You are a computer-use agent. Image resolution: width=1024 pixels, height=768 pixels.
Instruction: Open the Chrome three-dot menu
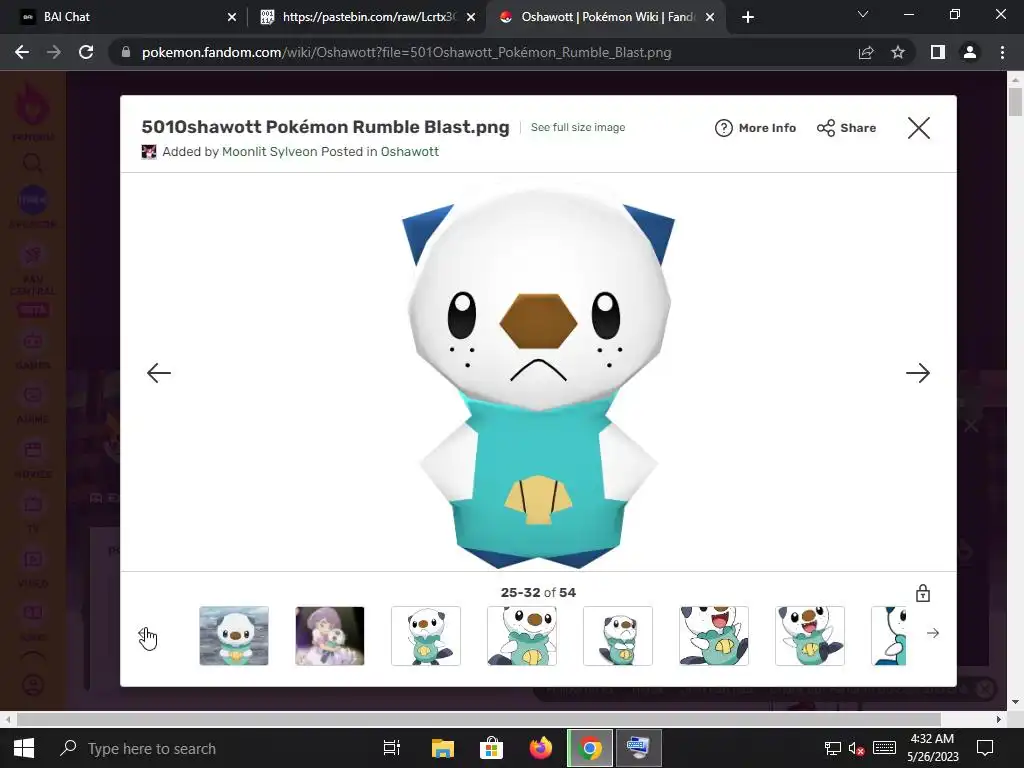click(x=1002, y=52)
